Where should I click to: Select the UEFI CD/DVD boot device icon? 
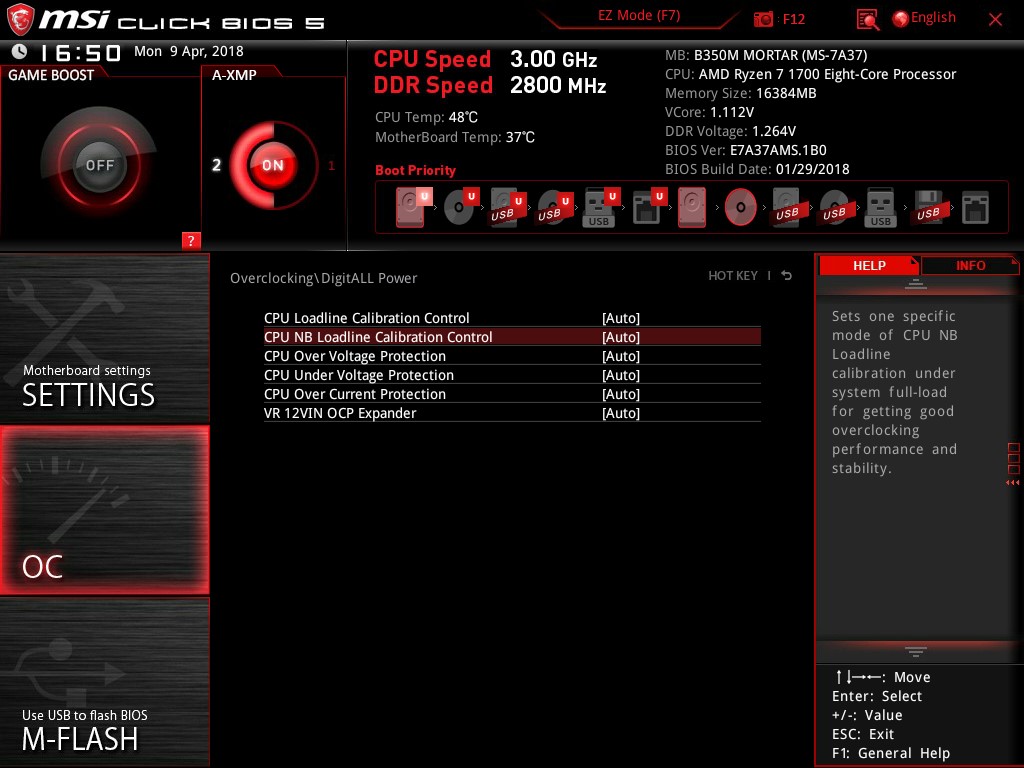point(462,206)
